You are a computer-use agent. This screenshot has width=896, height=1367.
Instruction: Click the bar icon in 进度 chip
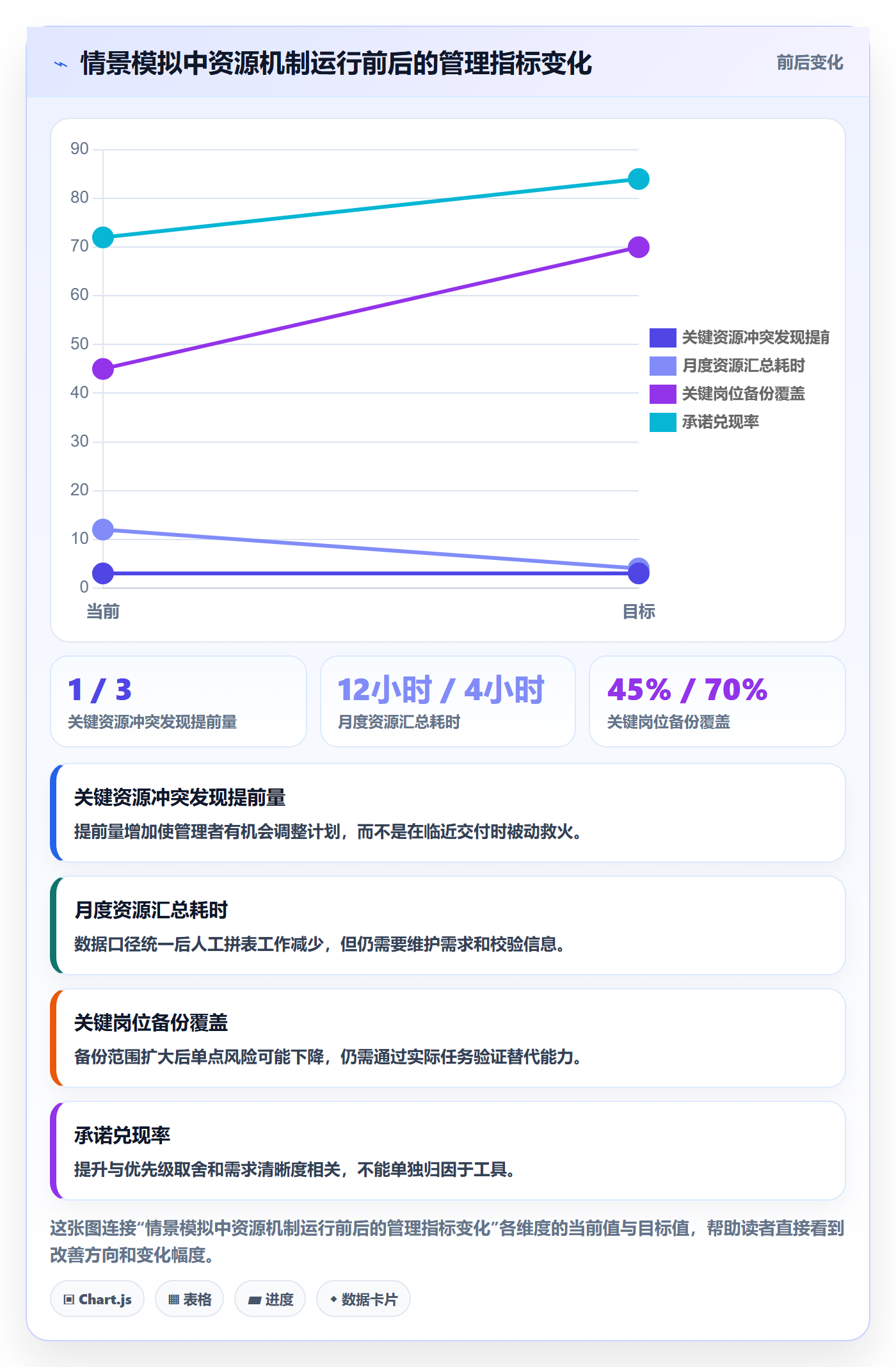(255, 1300)
